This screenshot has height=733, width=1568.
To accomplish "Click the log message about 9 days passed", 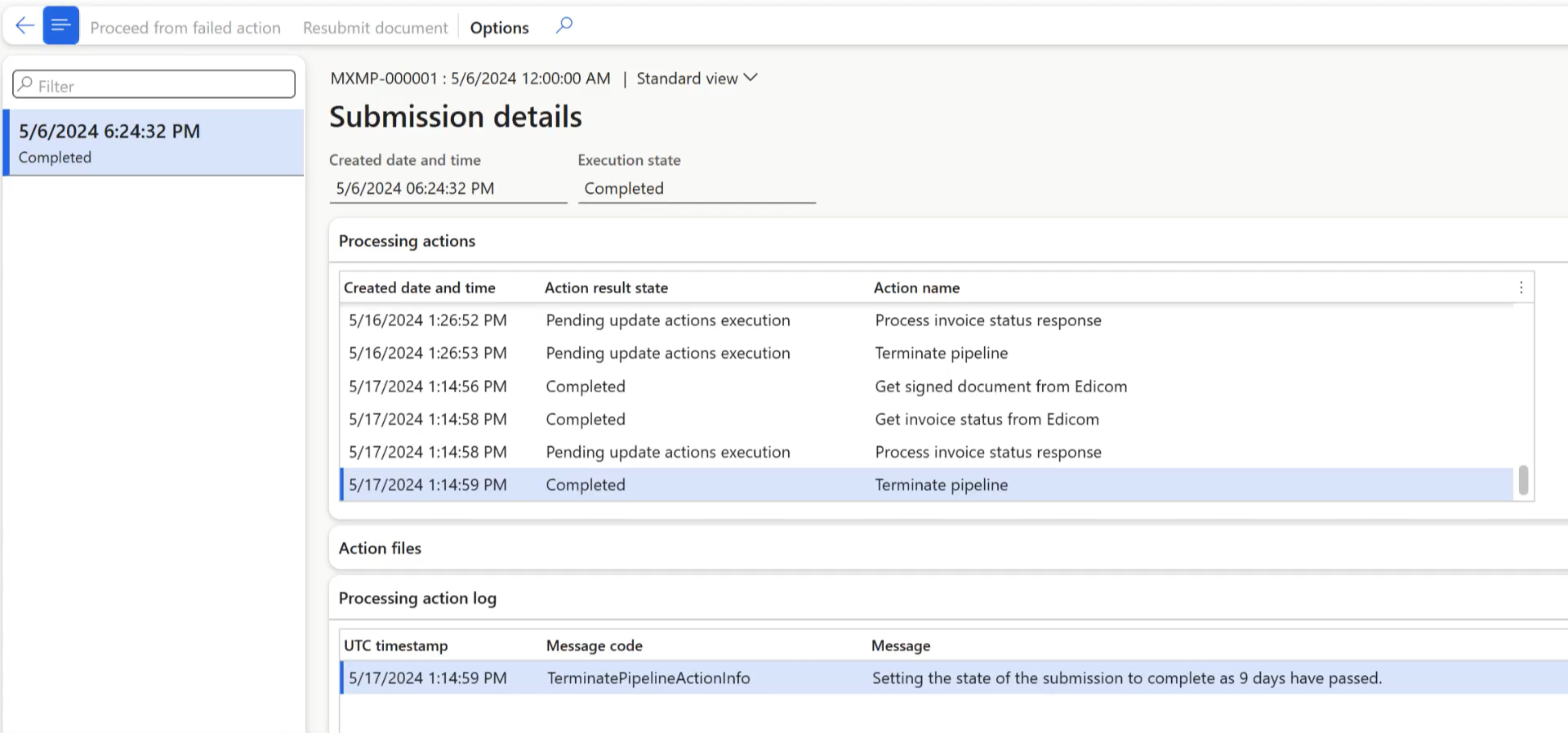I will (1127, 678).
